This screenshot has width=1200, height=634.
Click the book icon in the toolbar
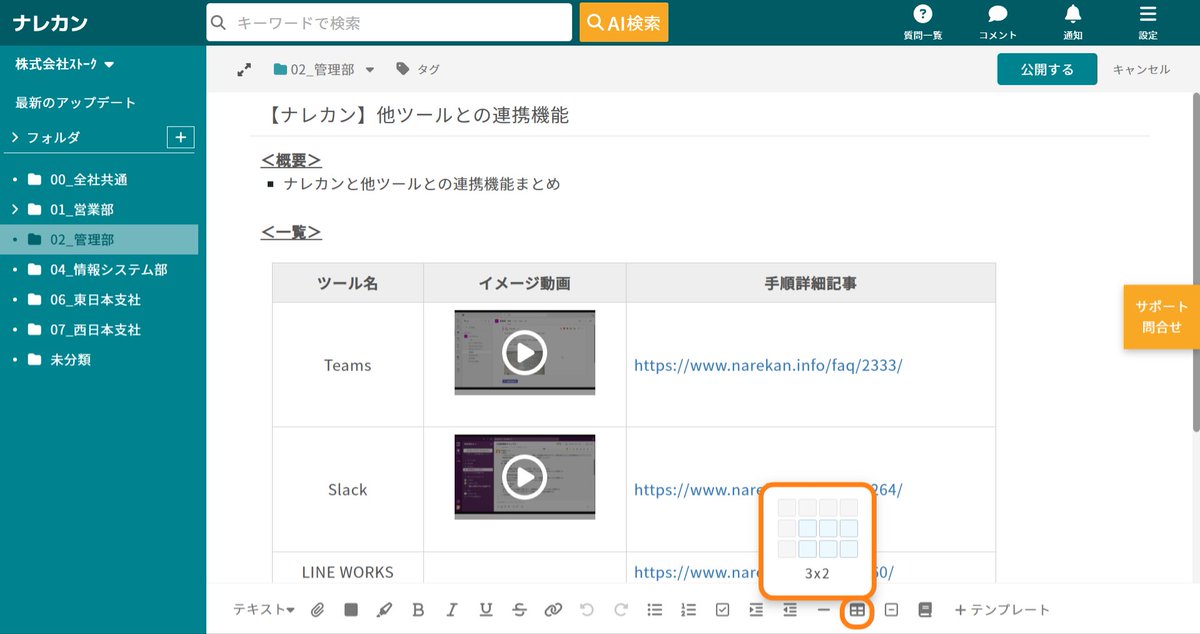(925, 609)
